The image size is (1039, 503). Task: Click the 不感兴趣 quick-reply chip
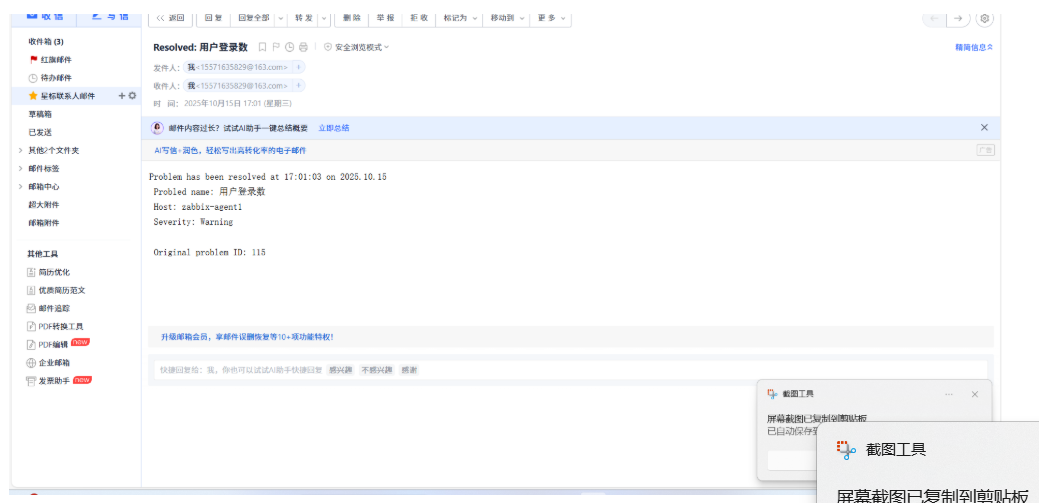point(377,370)
